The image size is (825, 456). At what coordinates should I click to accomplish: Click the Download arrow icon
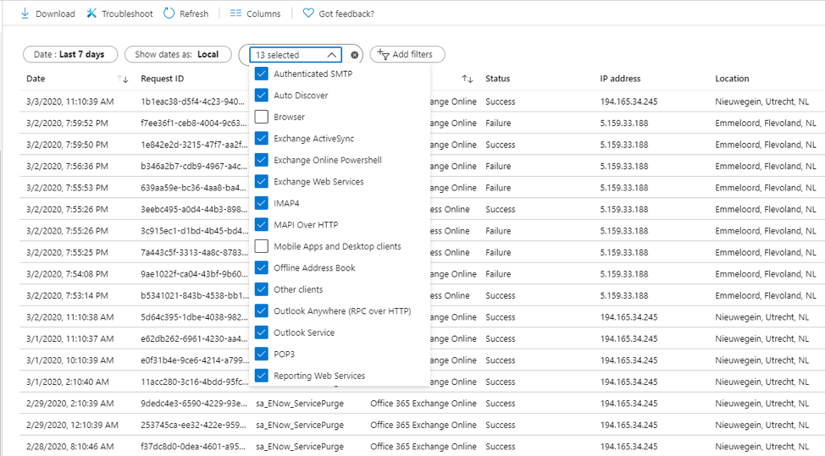point(25,14)
